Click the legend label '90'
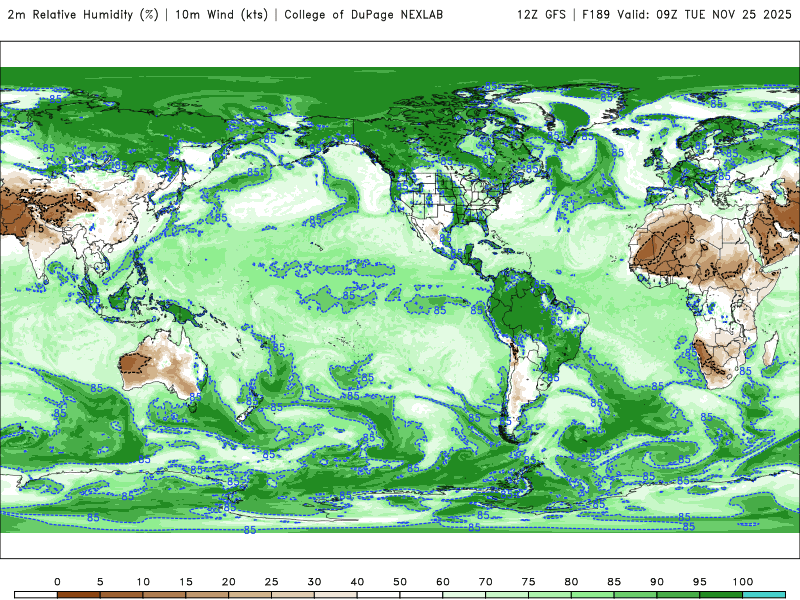 click(x=657, y=582)
